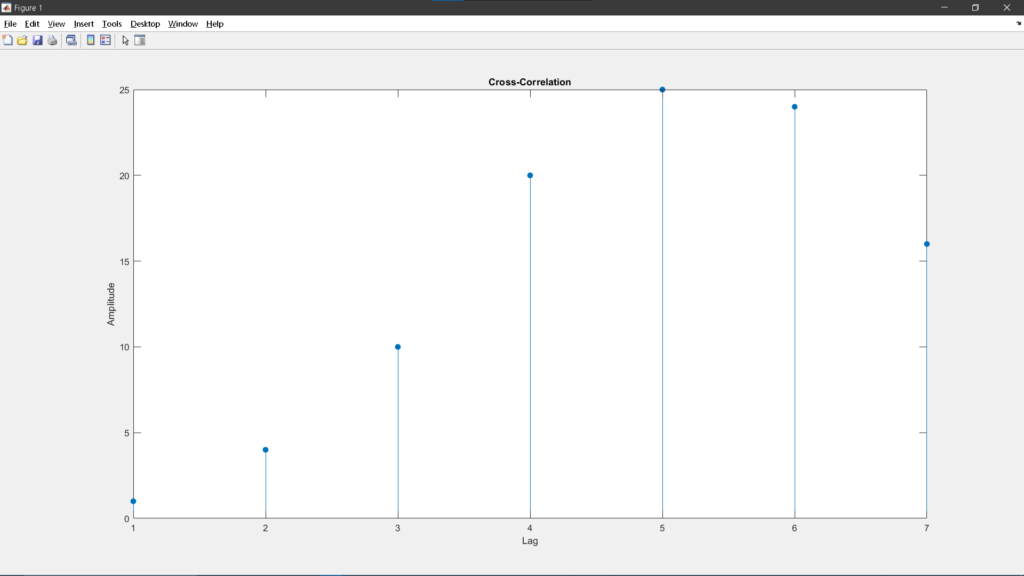Click the stem data point at lag 5
Viewport: 1024px width, 576px height.
click(x=662, y=90)
